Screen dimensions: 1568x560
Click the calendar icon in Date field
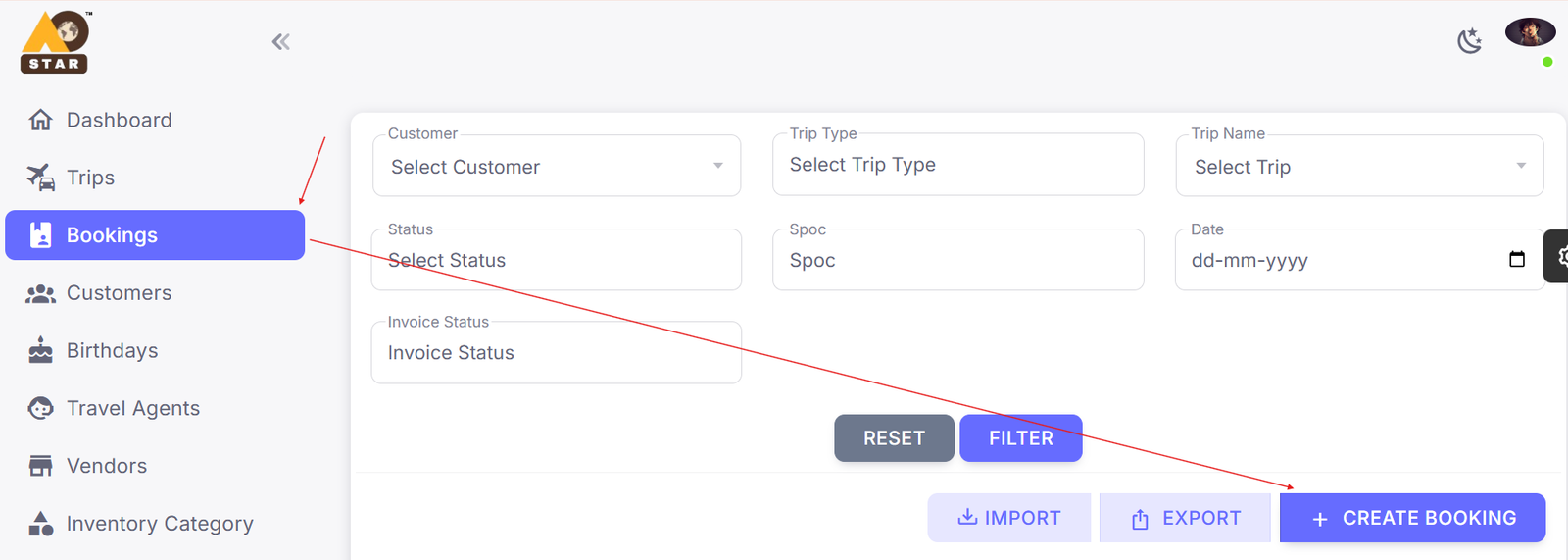1517,260
